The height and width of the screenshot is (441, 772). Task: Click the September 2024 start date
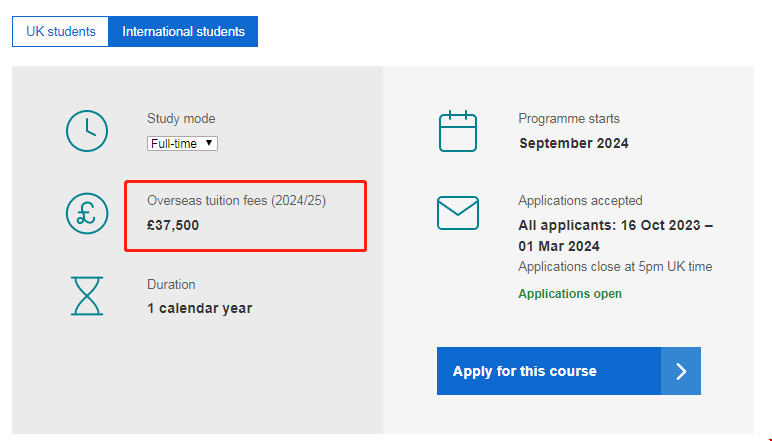pyautogui.click(x=574, y=143)
